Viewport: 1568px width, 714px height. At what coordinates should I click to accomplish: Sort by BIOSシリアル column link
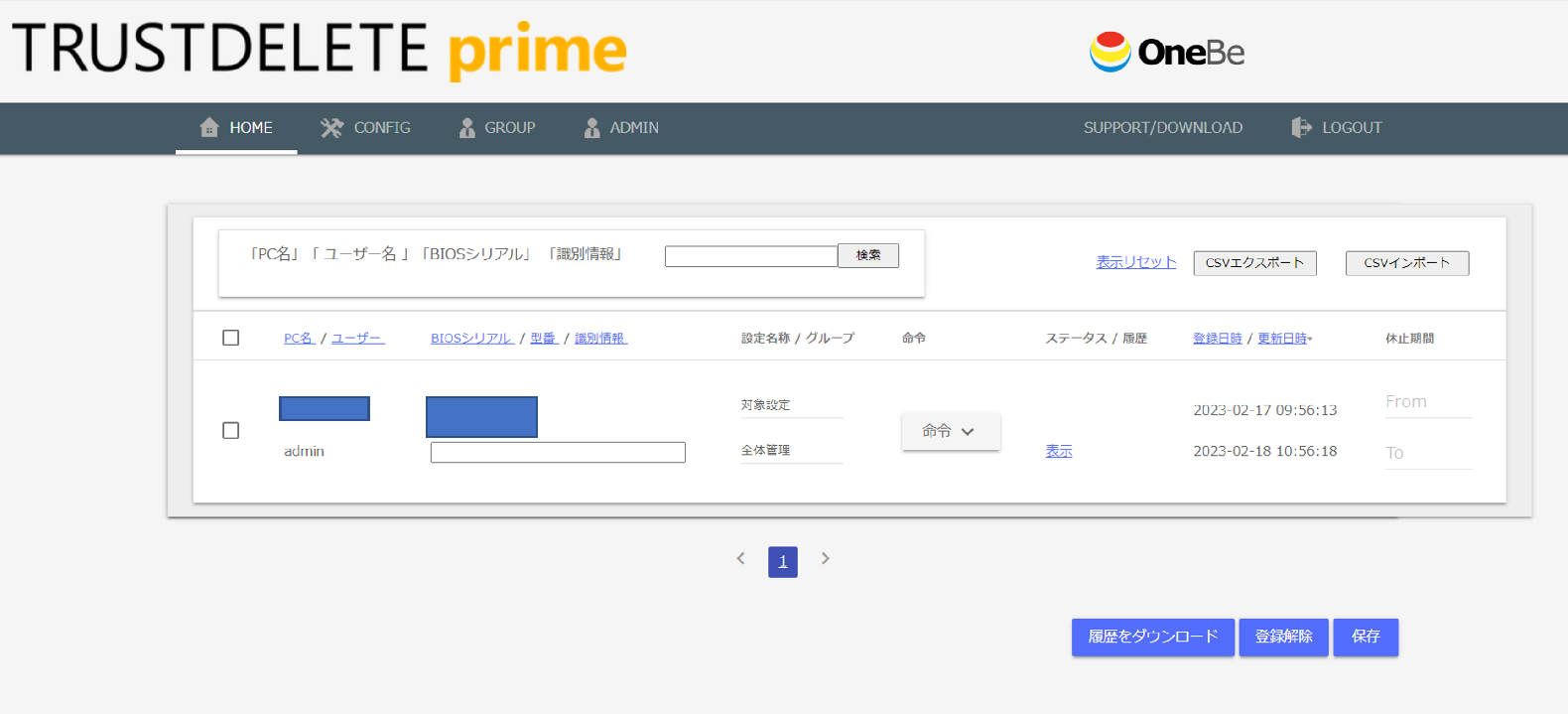coord(472,338)
